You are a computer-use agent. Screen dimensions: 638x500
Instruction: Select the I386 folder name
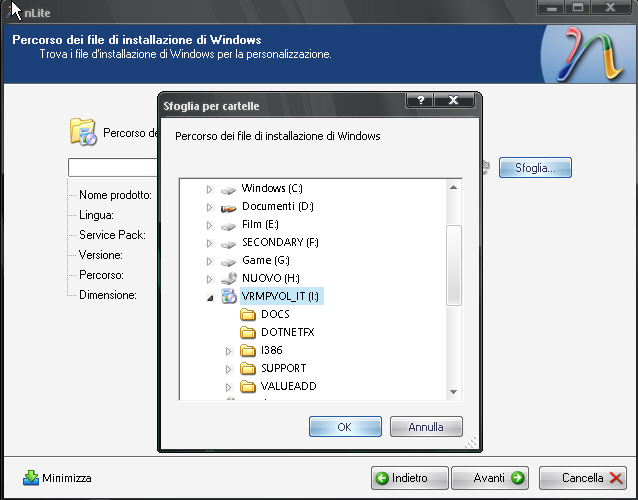point(272,350)
